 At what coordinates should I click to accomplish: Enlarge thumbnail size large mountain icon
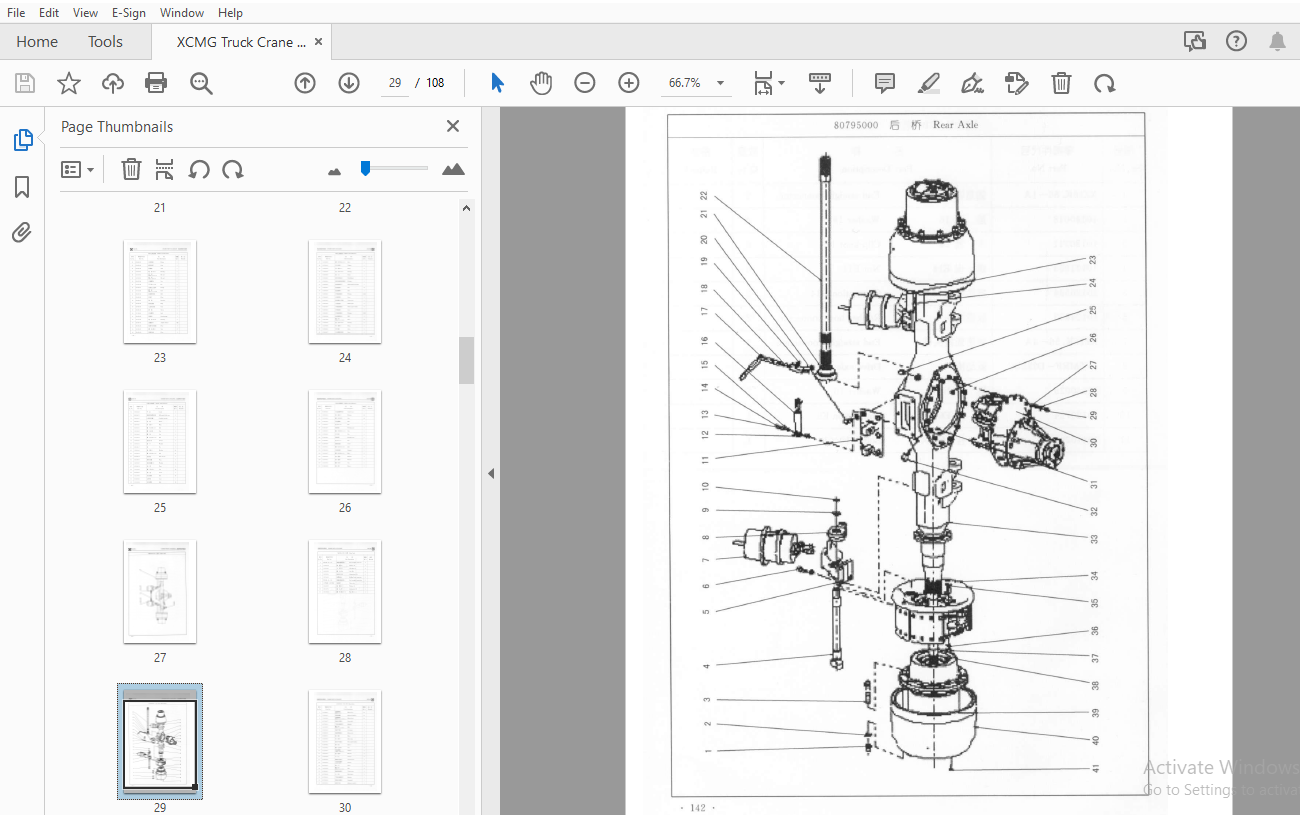453,169
